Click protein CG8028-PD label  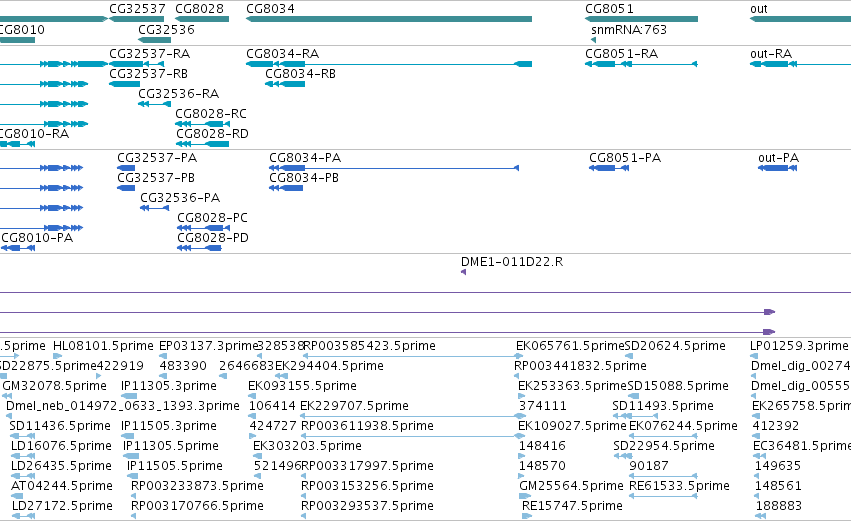tap(213, 238)
